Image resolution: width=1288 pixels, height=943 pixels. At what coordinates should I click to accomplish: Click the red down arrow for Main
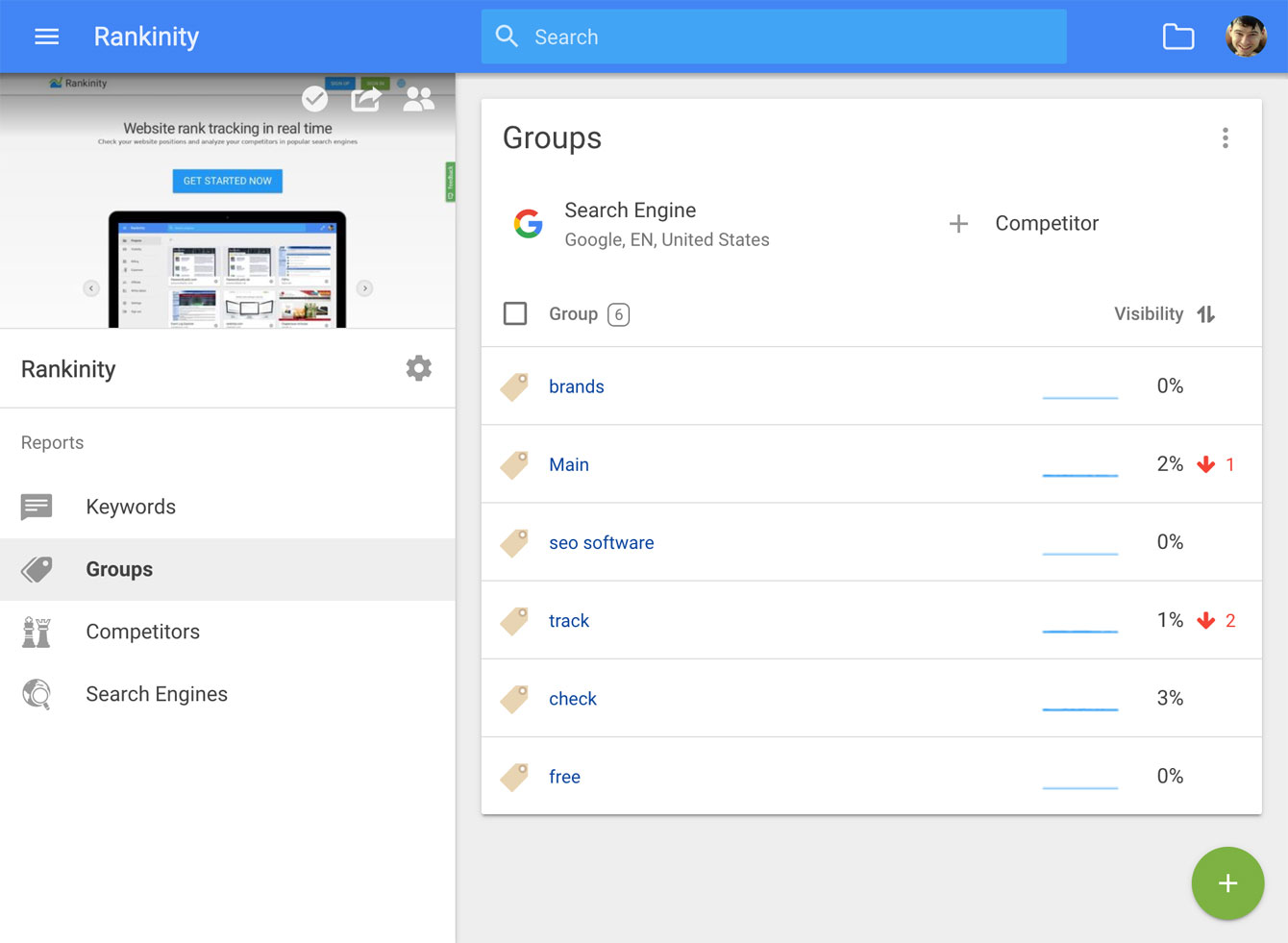pyautogui.click(x=1205, y=465)
